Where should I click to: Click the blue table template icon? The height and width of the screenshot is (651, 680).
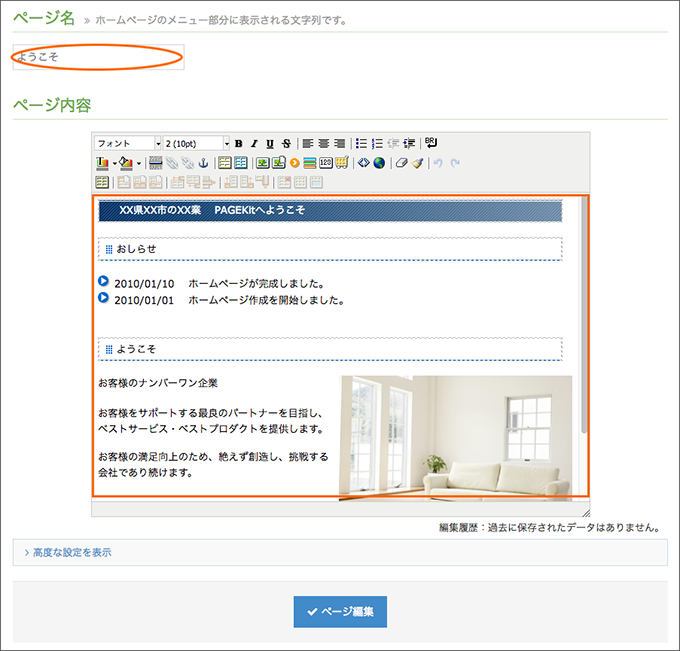pyautogui.click(x=241, y=163)
